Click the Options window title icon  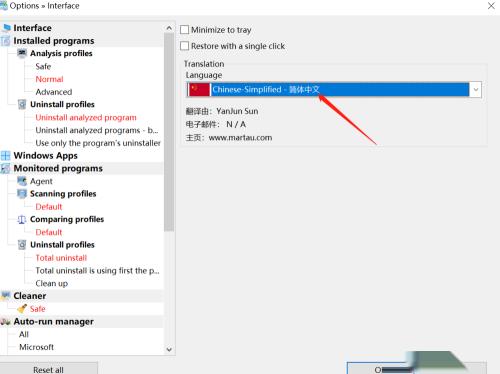pos(4,6)
